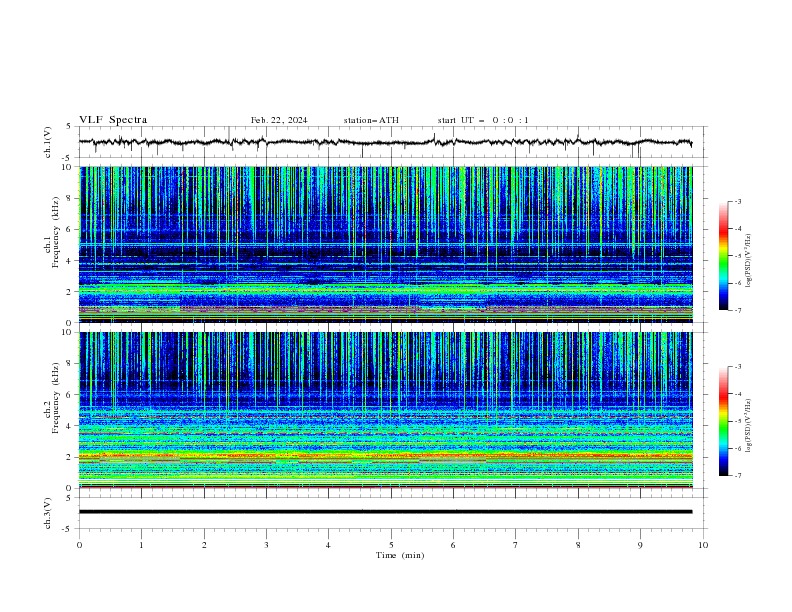
Task: Click the ch.1 spectrogram panel
Action: click(x=386, y=244)
